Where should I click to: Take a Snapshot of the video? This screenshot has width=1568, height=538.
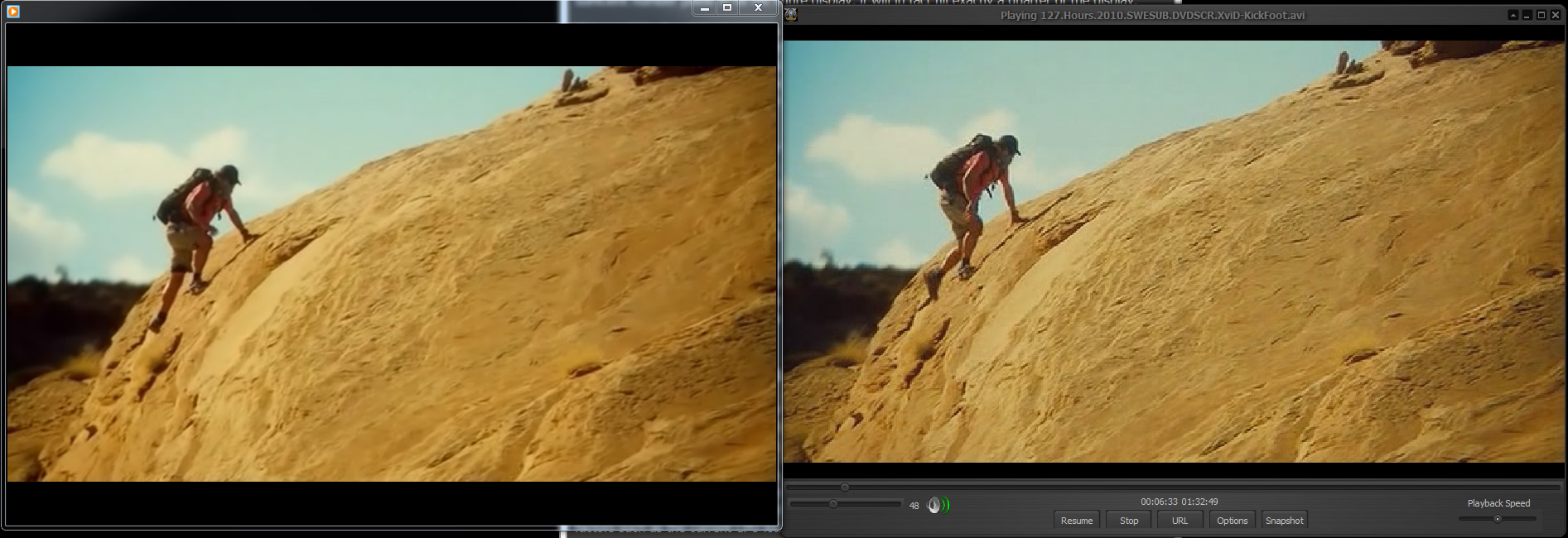click(x=1284, y=521)
